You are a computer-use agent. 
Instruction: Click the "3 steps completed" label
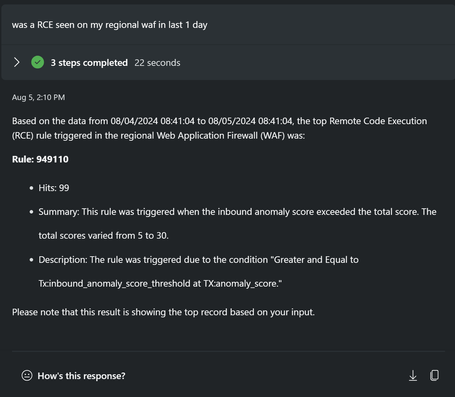[89, 63]
